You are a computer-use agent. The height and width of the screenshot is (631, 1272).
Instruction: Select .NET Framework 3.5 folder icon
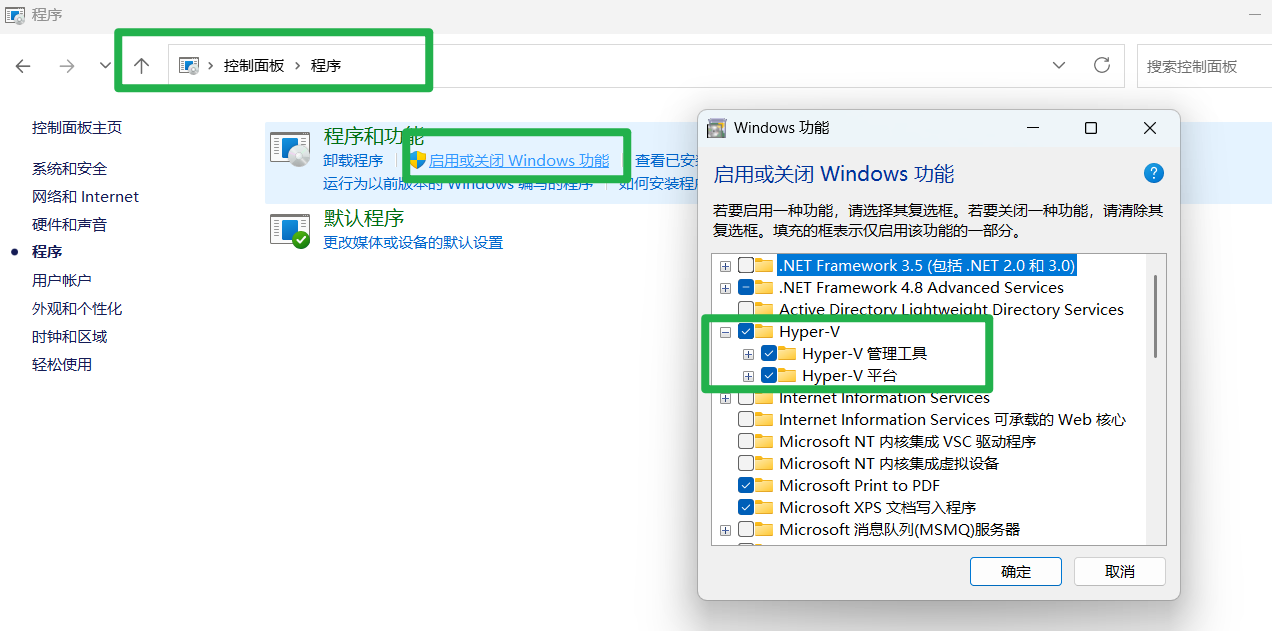pyautogui.click(x=765, y=266)
